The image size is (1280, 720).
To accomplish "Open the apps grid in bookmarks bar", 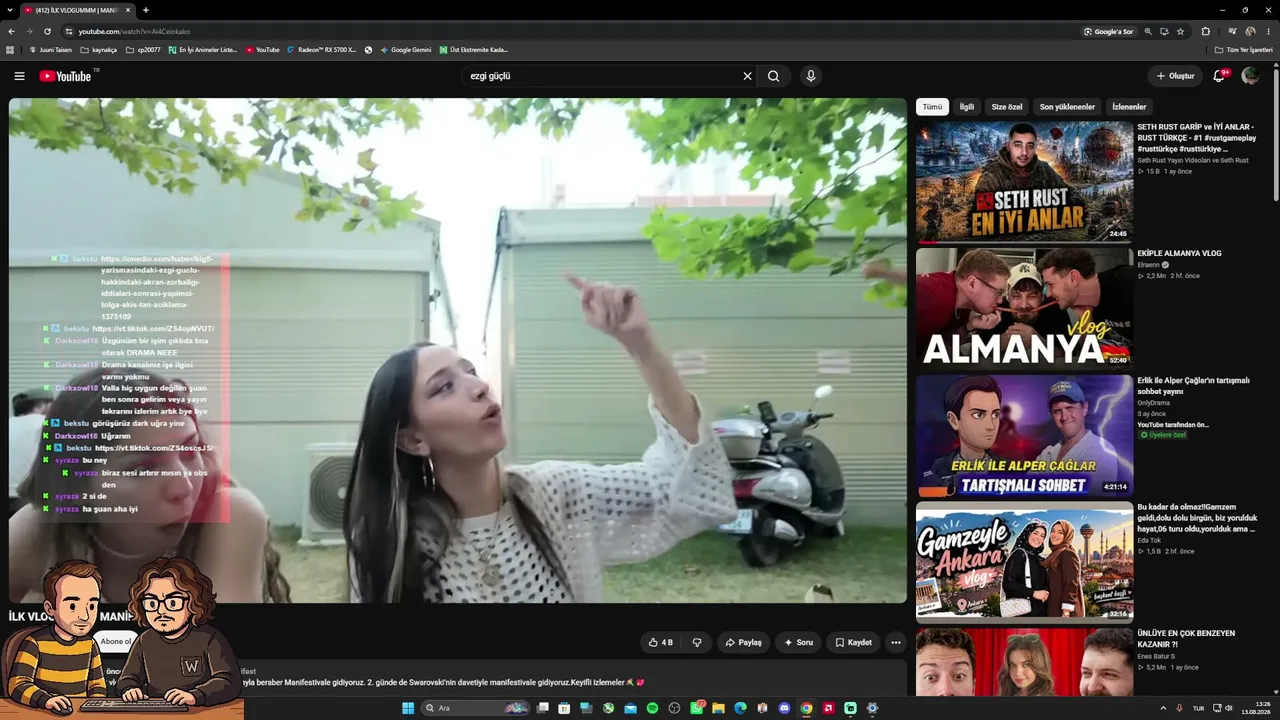I will coord(11,49).
